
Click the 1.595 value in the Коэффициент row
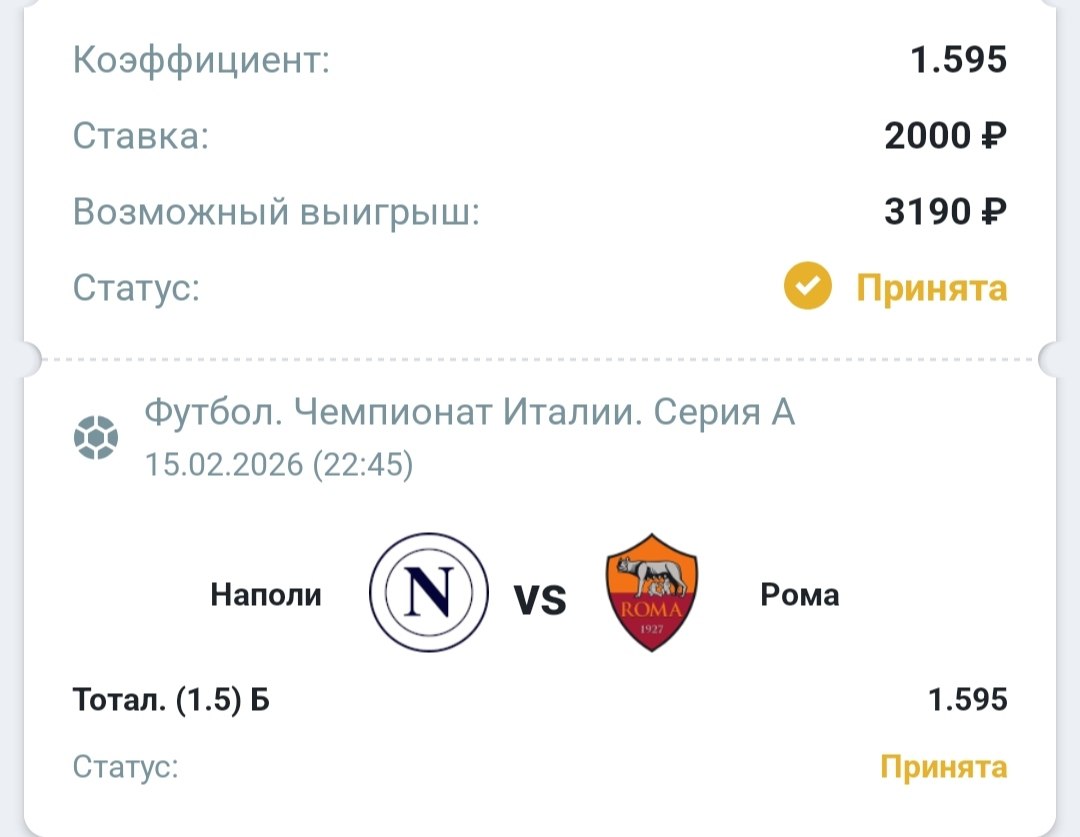point(958,60)
